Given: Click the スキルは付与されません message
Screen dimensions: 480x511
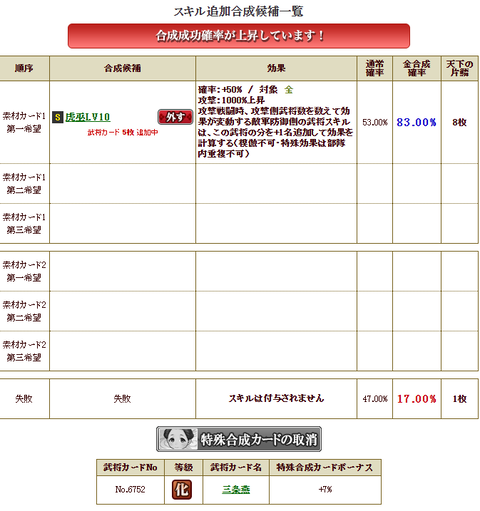Looking at the screenshot, I should (276, 398).
